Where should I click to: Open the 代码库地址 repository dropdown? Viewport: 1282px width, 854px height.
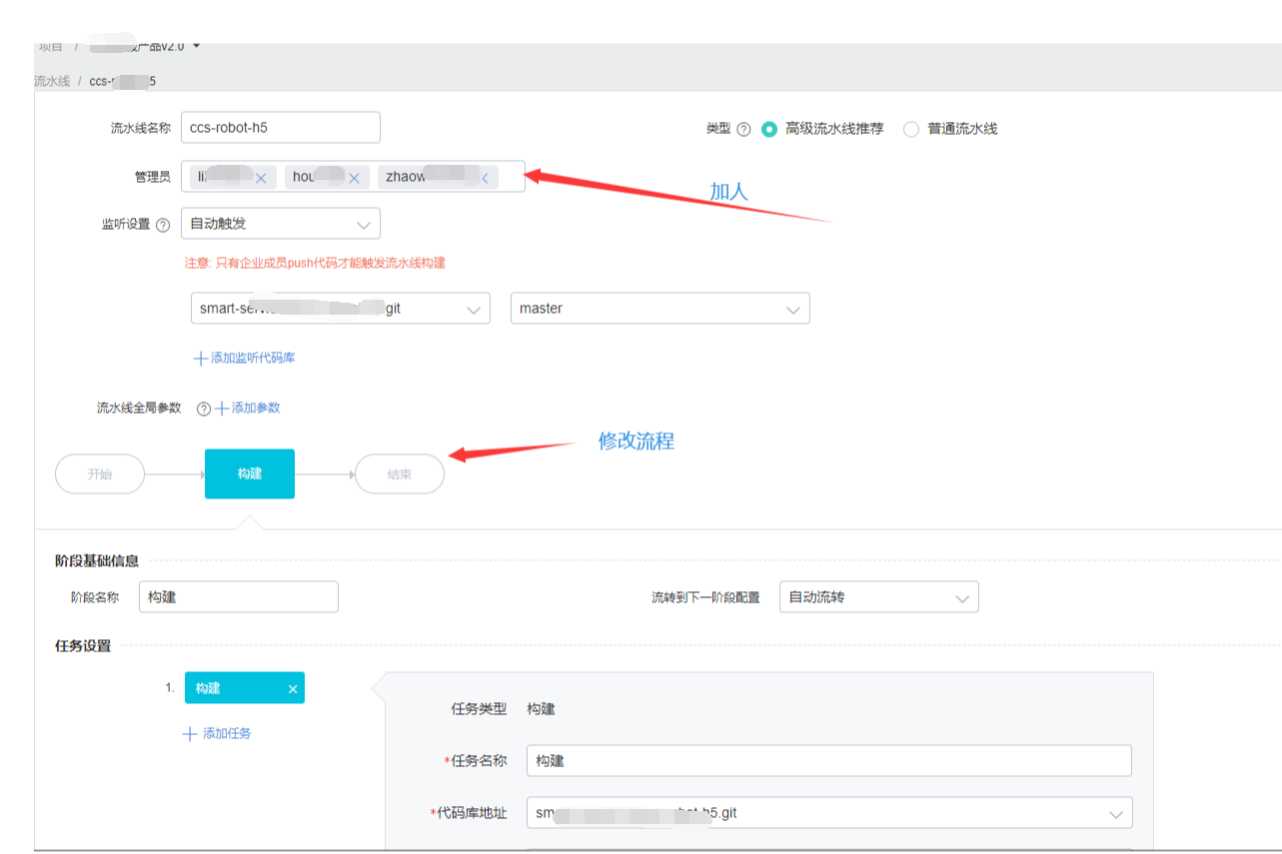tap(830, 813)
